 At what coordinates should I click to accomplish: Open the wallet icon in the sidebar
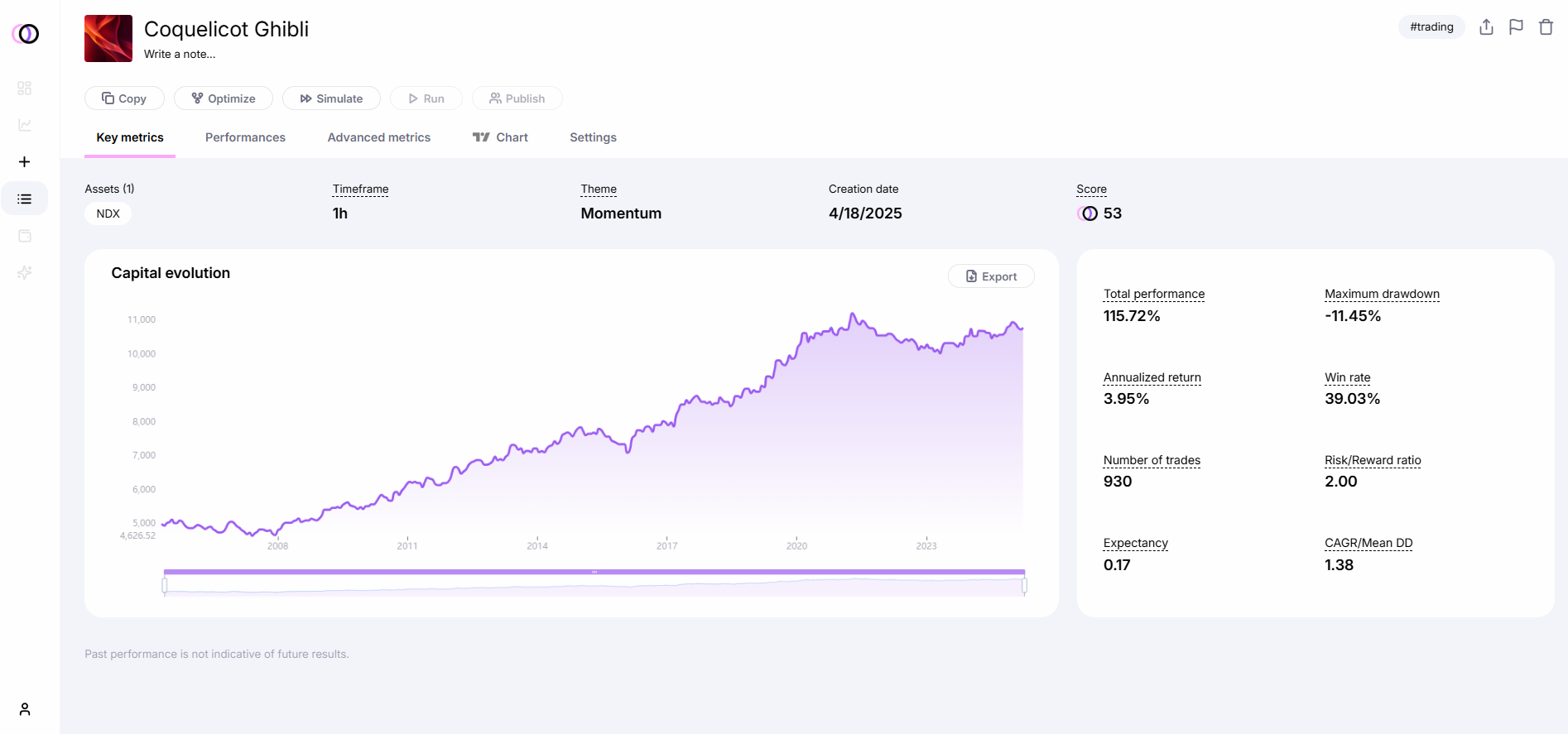25,236
